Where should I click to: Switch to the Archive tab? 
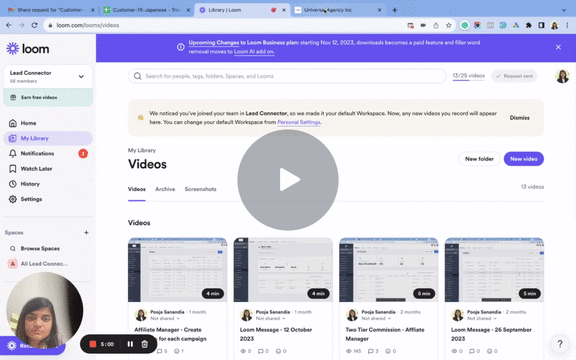pos(165,189)
